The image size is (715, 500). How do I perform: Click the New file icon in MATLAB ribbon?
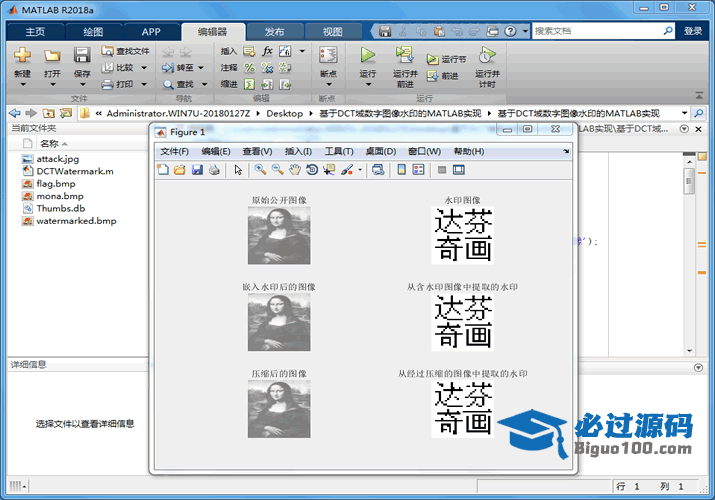[x=22, y=55]
